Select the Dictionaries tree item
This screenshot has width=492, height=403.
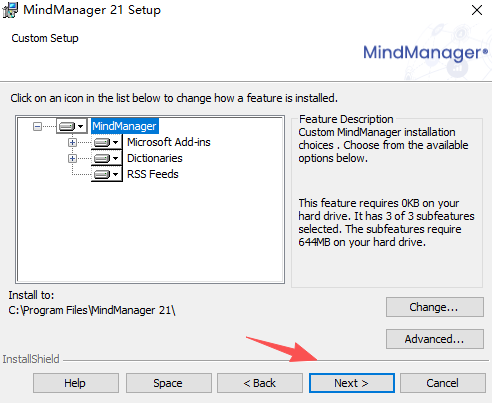coord(155,158)
